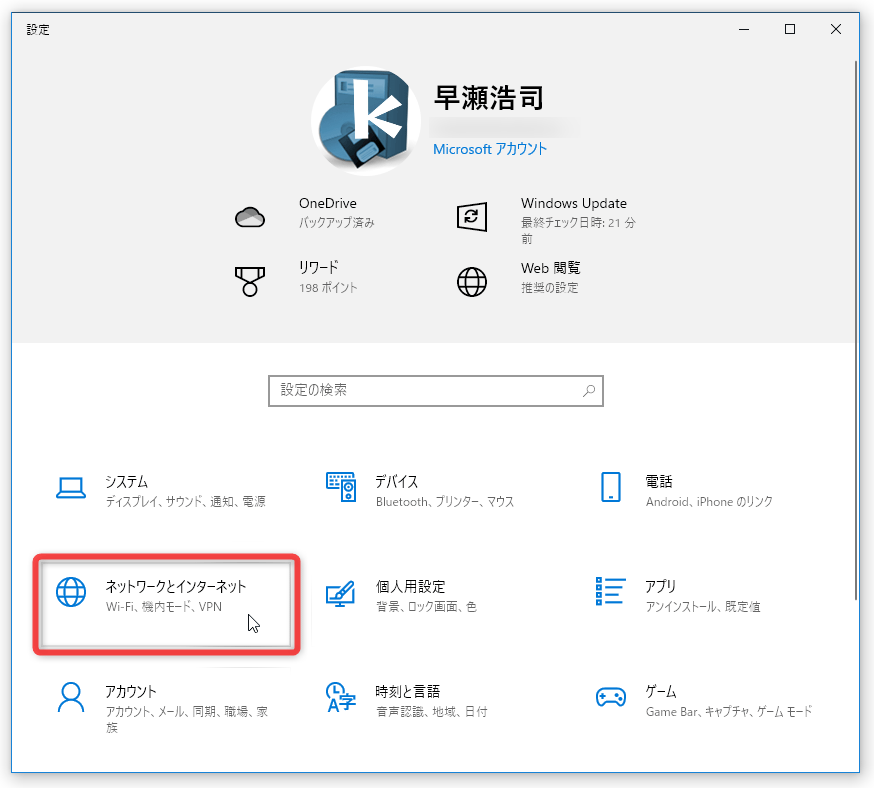Maximize the 設定 window
The width and height of the screenshot is (874, 788).
pos(790,29)
